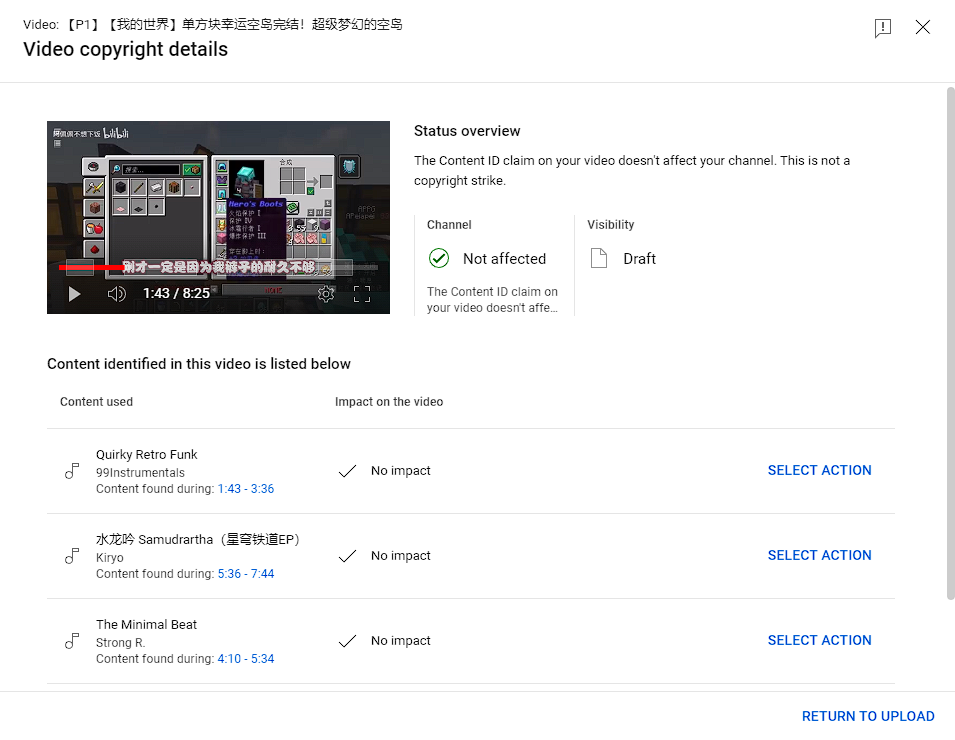Open Select Action for Quirky Retro Funk
Image resolution: width=955 pixels, height=740 pixels.
click(x=819, y=471)
